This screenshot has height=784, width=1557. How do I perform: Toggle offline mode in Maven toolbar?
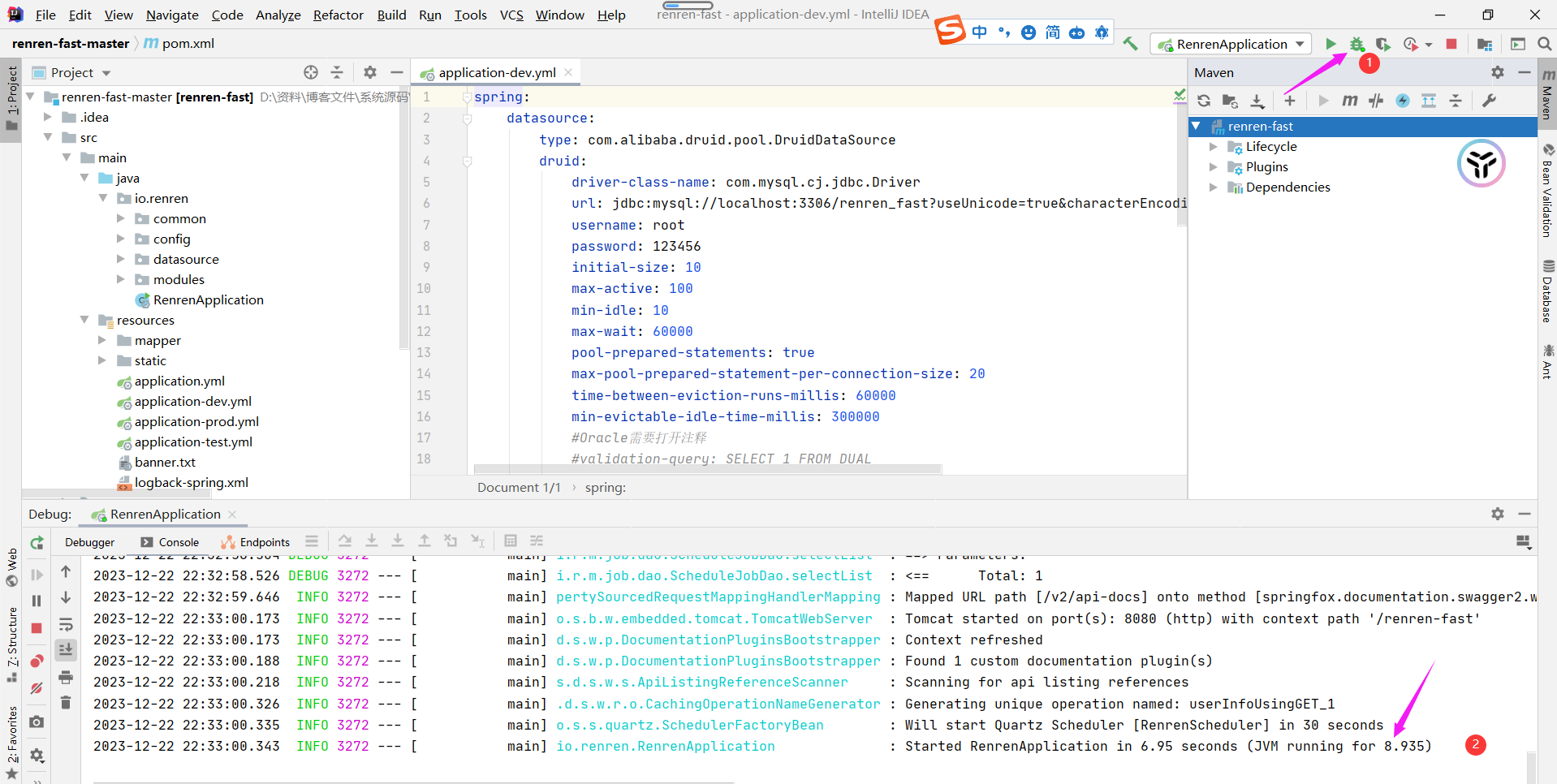1376,101
